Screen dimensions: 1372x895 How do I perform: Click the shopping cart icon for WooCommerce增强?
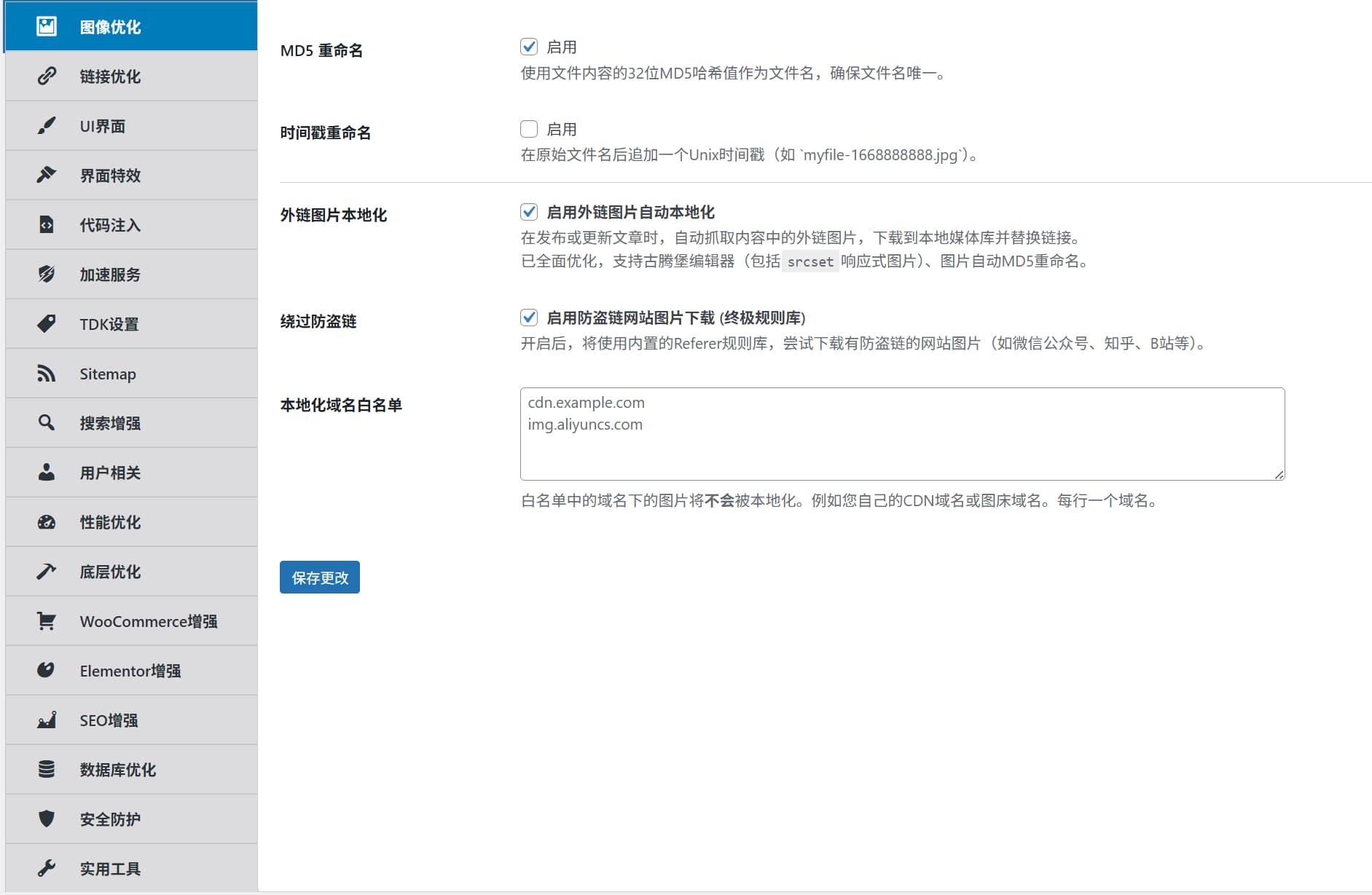pos(47,621)
